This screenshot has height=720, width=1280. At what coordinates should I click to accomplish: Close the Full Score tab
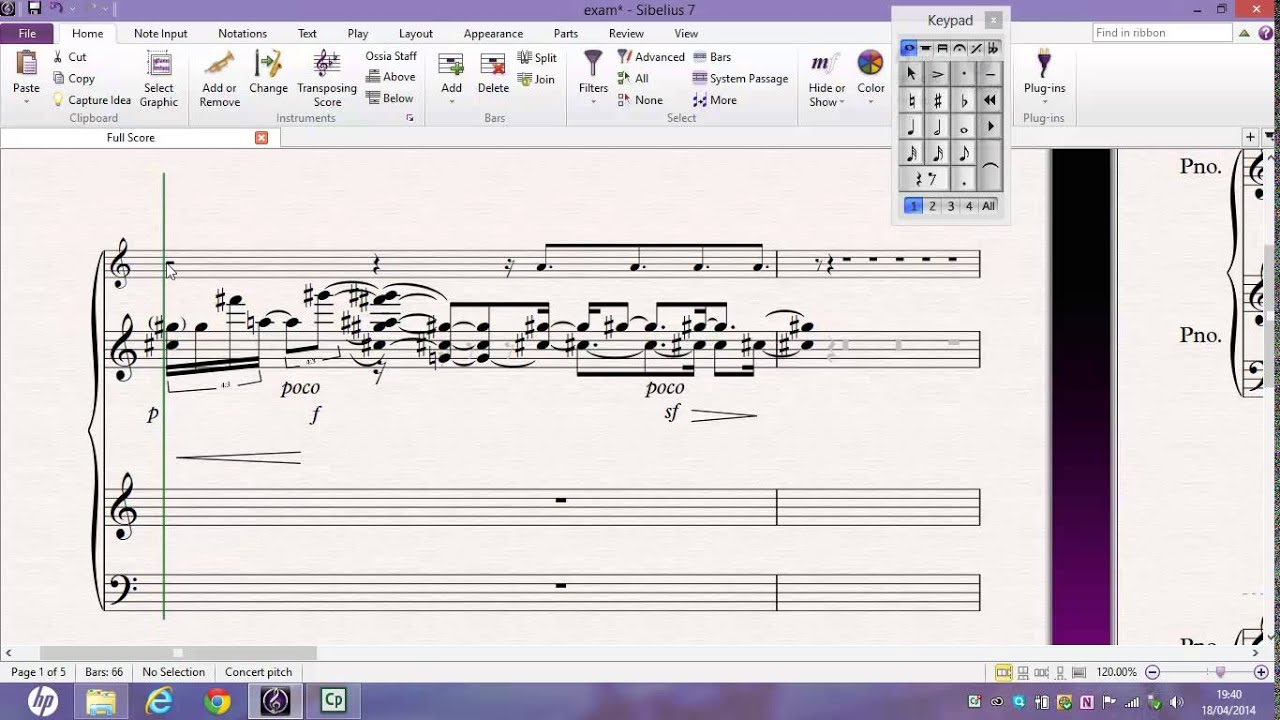click(261, 138)
